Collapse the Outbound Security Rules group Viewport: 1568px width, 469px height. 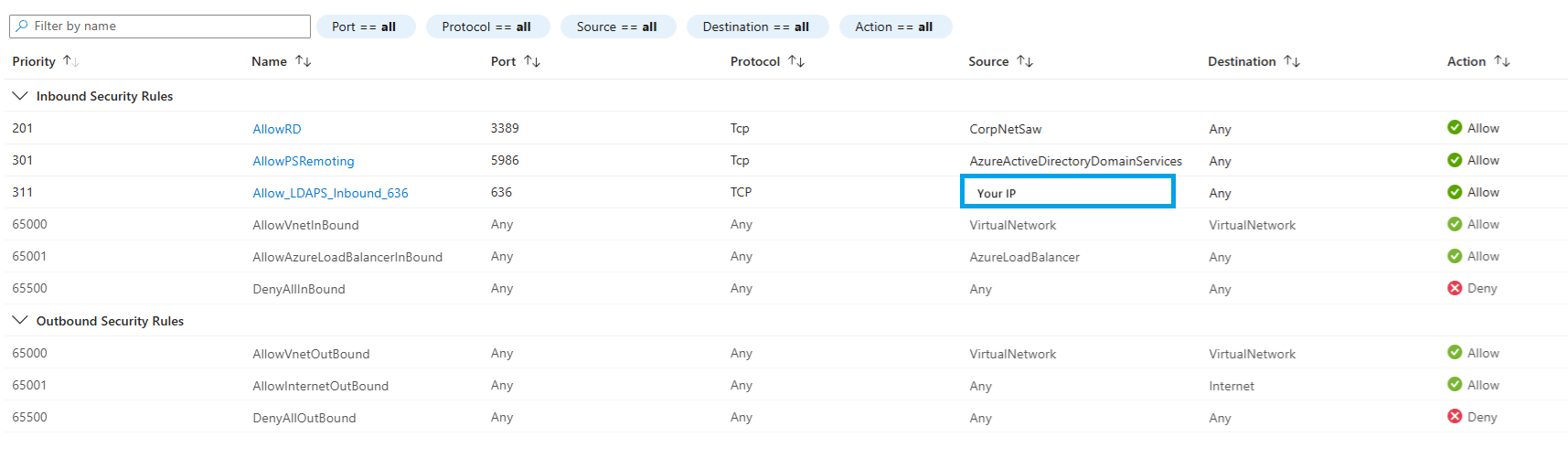(19, 321)
